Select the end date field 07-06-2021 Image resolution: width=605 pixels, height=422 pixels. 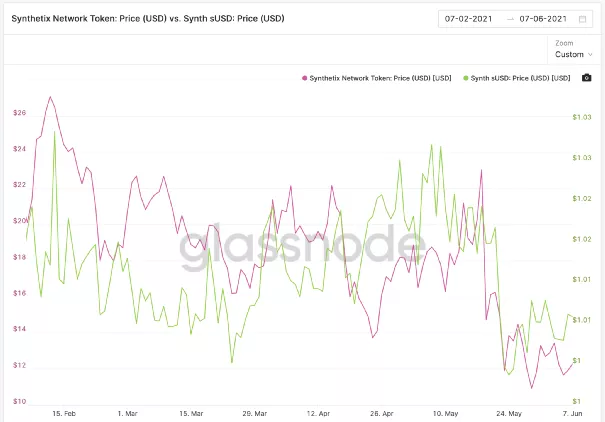coord(545,19)
